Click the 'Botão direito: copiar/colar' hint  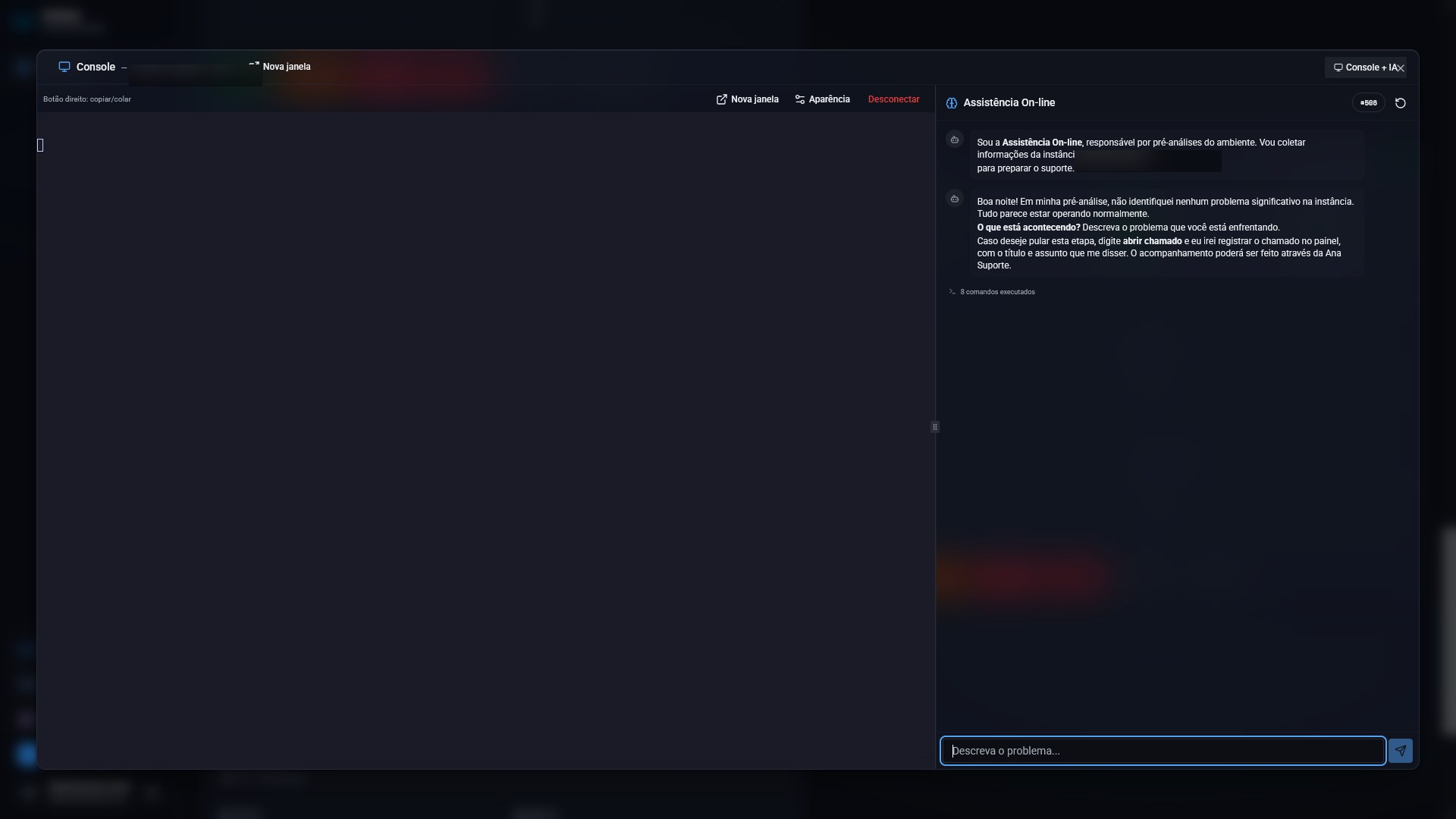87,99
